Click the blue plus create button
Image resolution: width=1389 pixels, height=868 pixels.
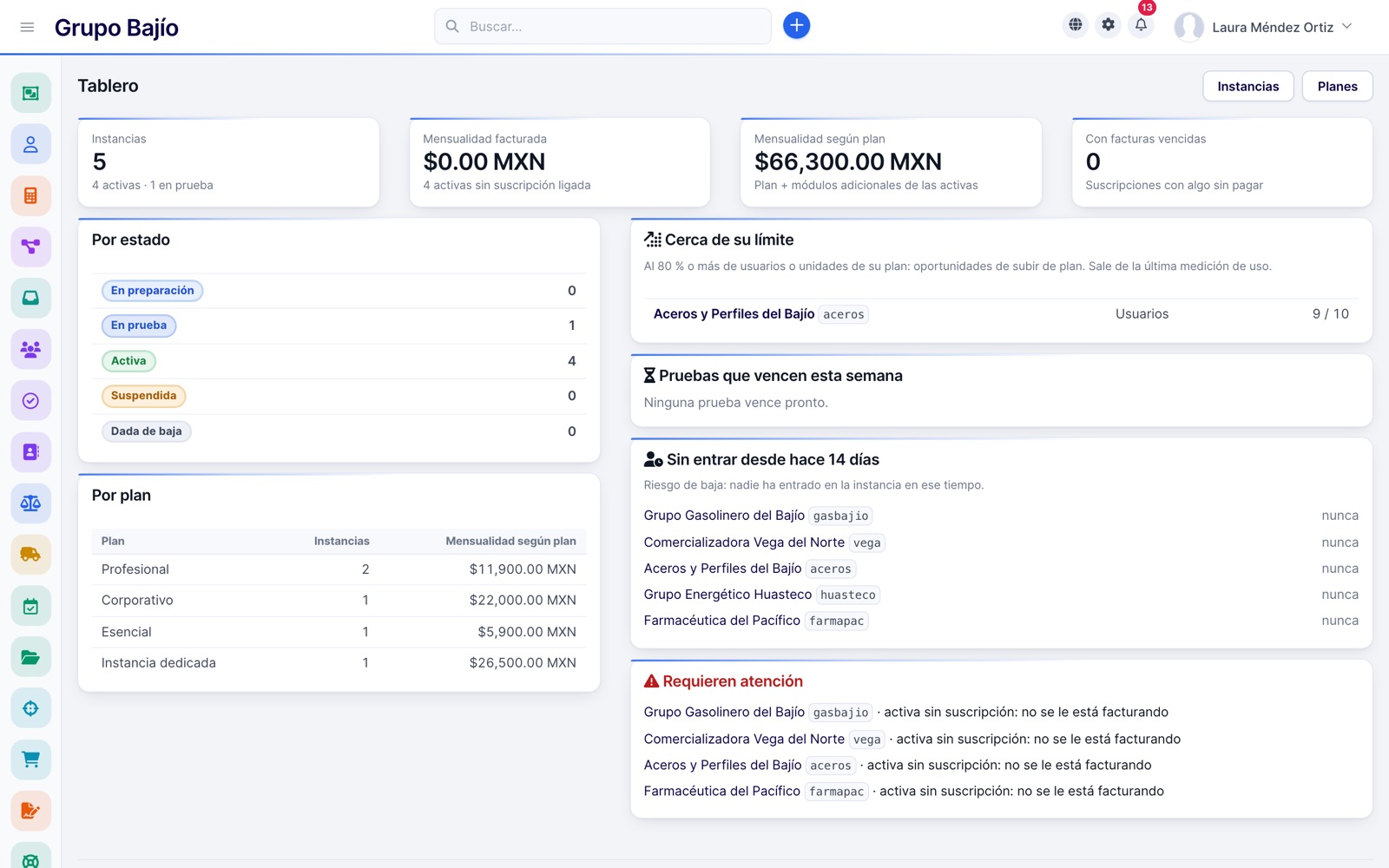[796, 26]
